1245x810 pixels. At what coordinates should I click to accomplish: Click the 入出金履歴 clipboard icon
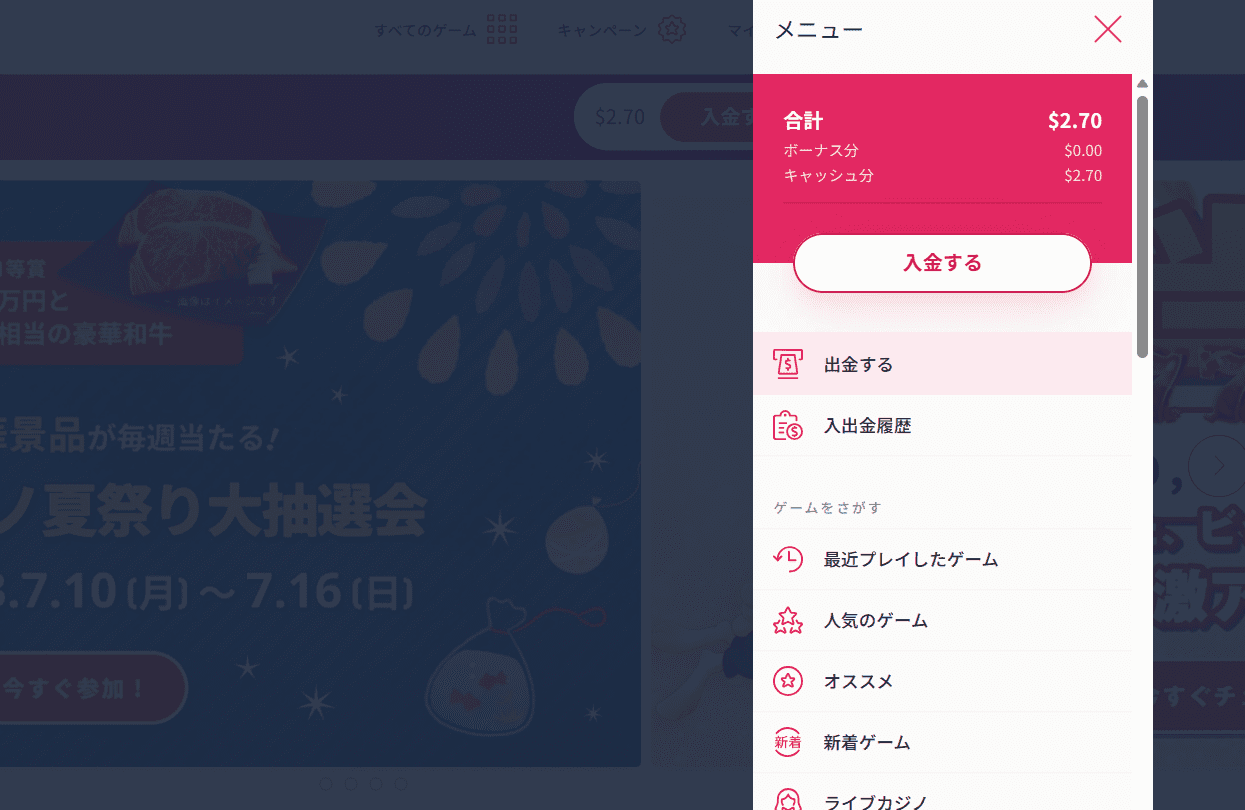(x=788, y=426)
